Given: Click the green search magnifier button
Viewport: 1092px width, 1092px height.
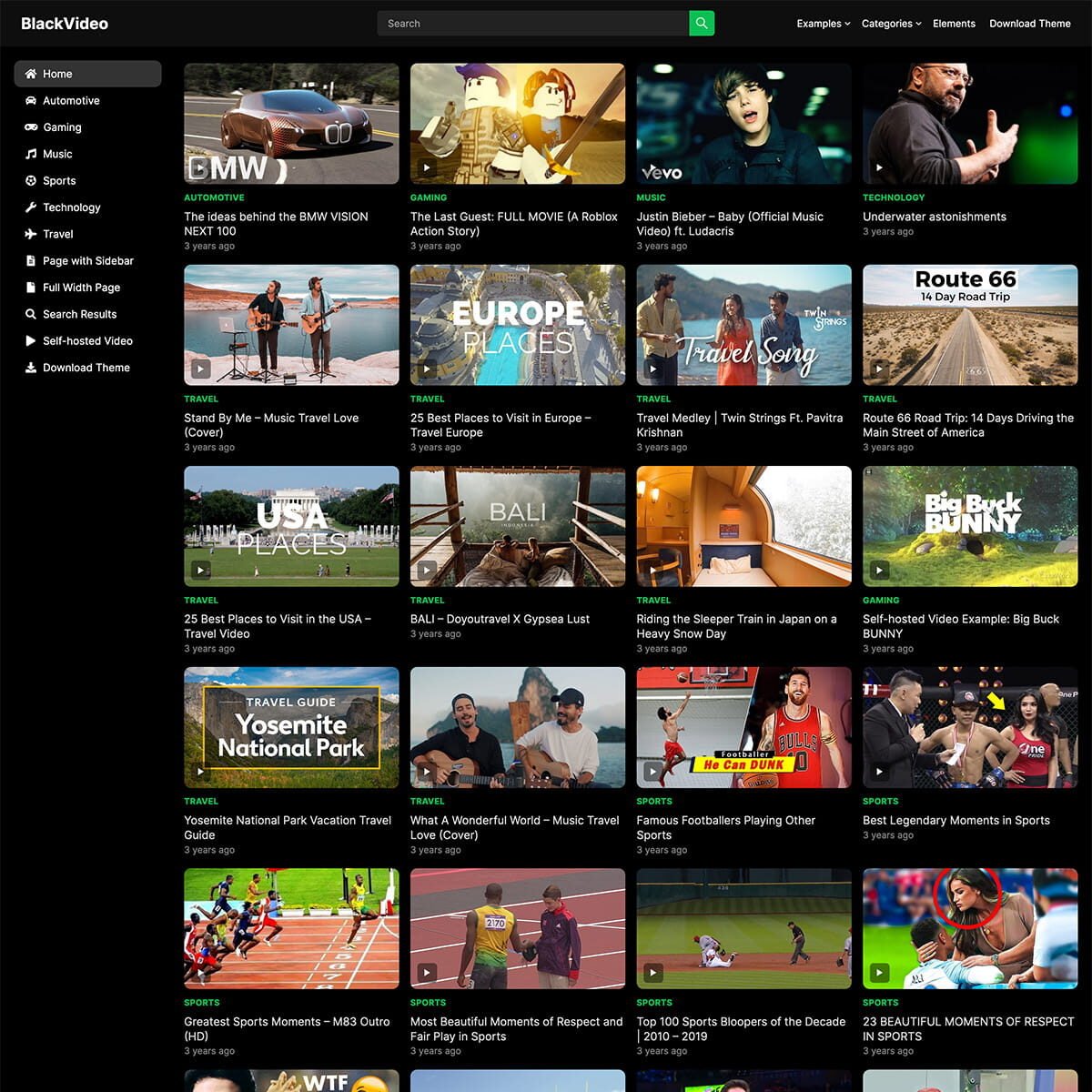Looking at the screenshot, I should click(702, 24).
